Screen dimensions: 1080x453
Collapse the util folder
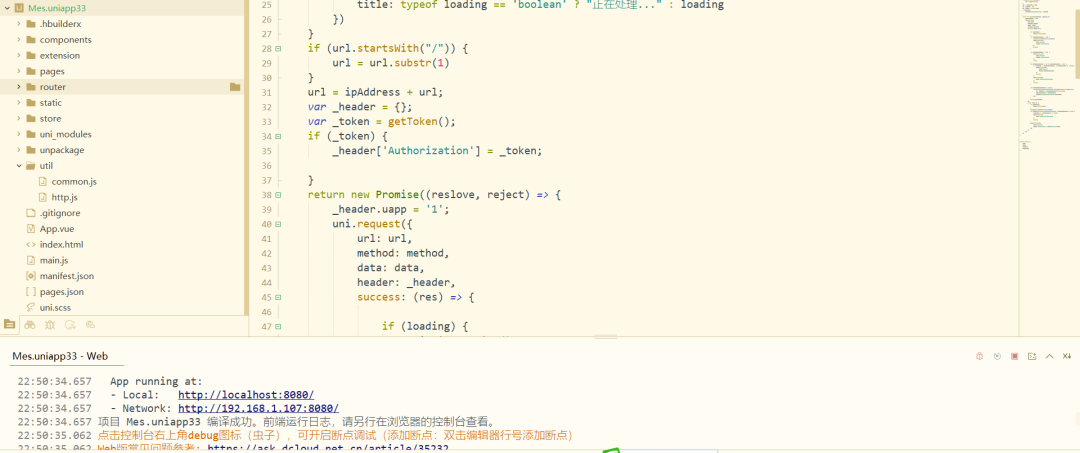coord(19,166)
